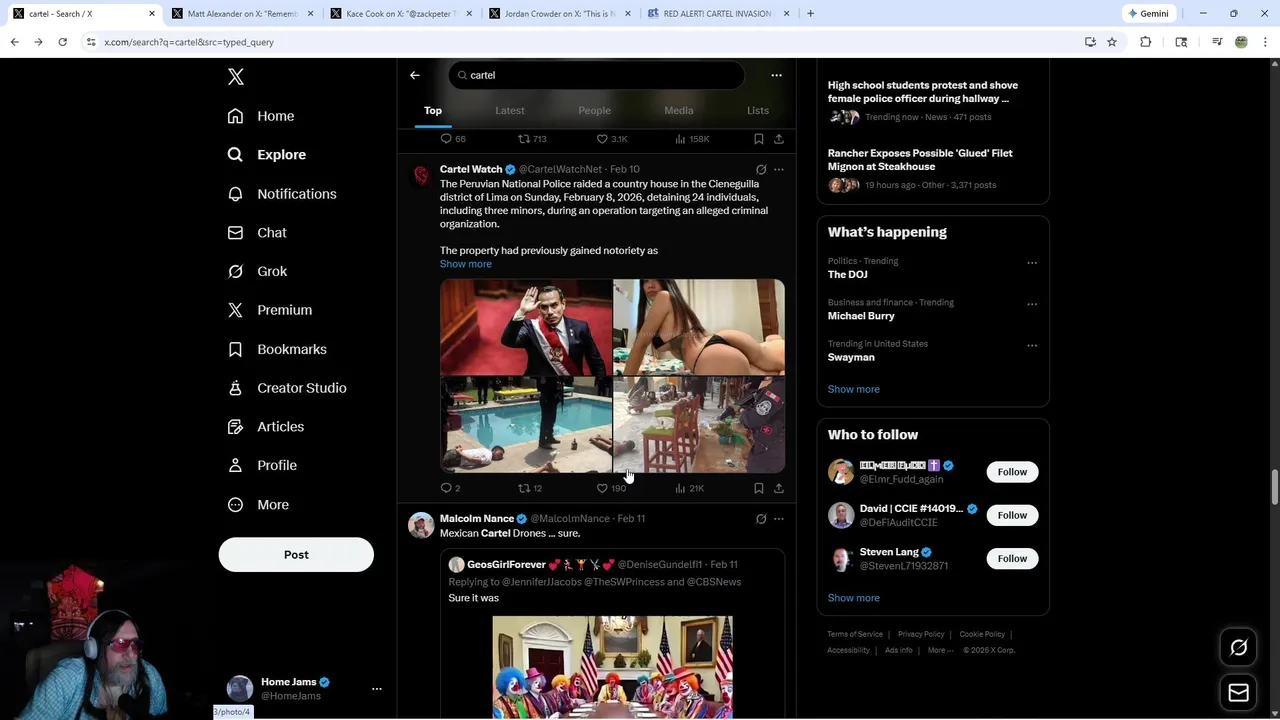Open search settings three-dot menu

(x=776, y=75)
